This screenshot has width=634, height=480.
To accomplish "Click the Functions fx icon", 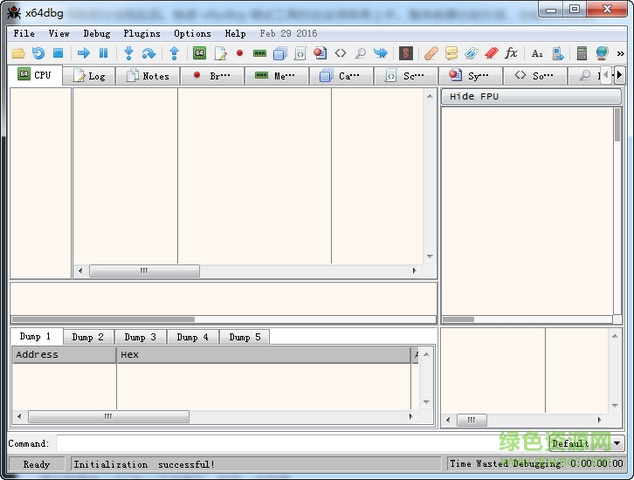I will (x=511, y=53).
